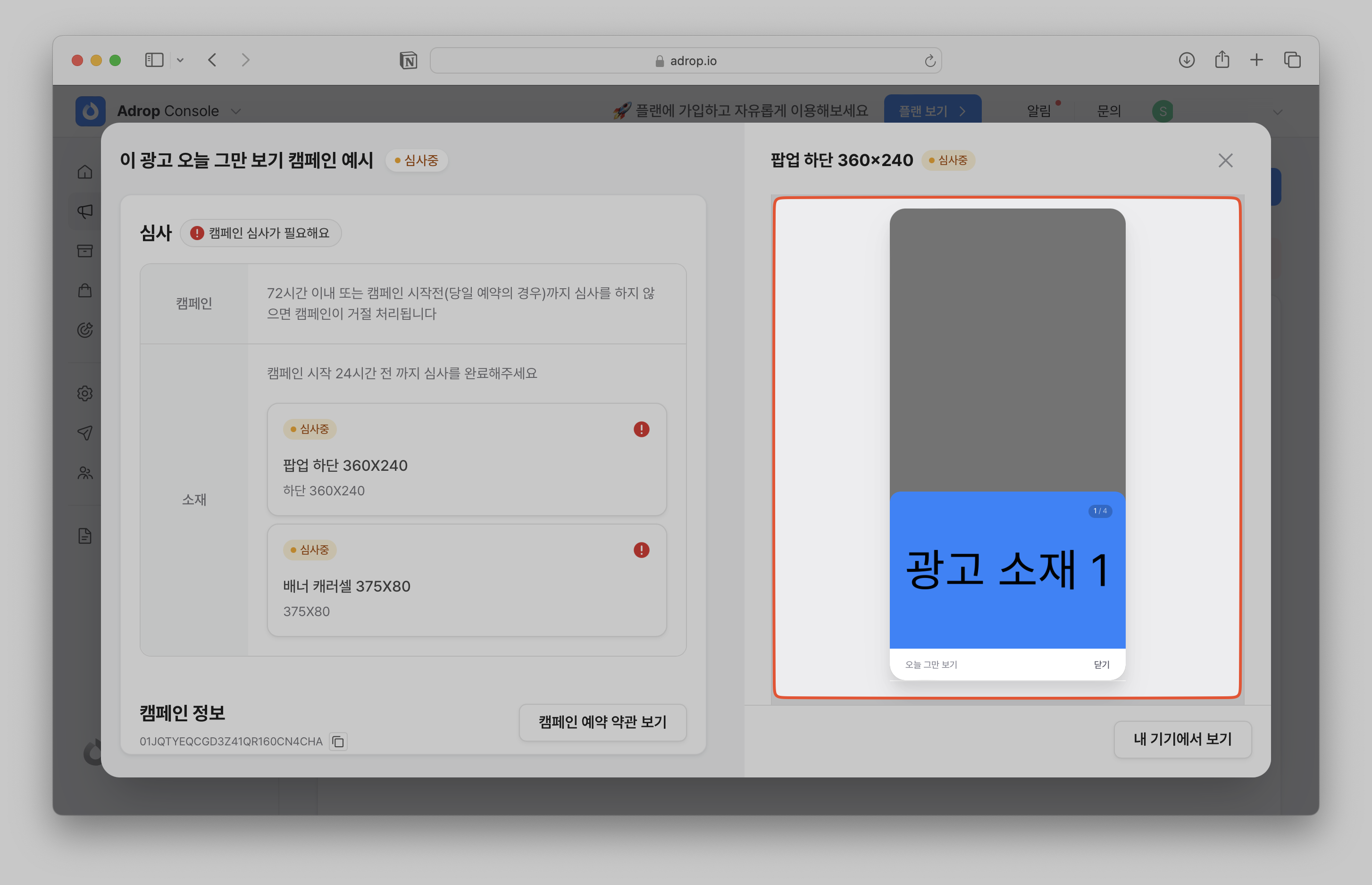
Task: Click 내 기기에서 보기 button
Action: pyautogui.click(x=1182, y=740)
